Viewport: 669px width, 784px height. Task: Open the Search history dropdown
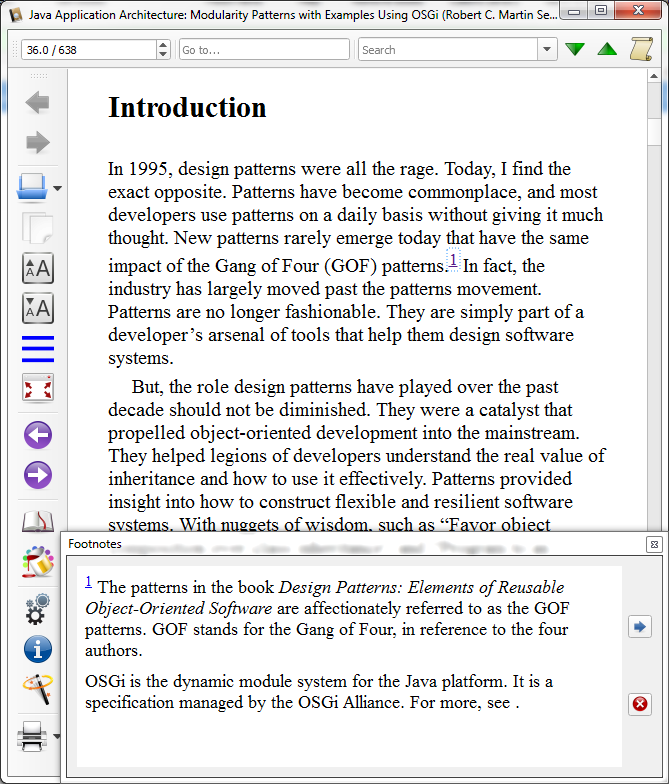coord(547,50)
